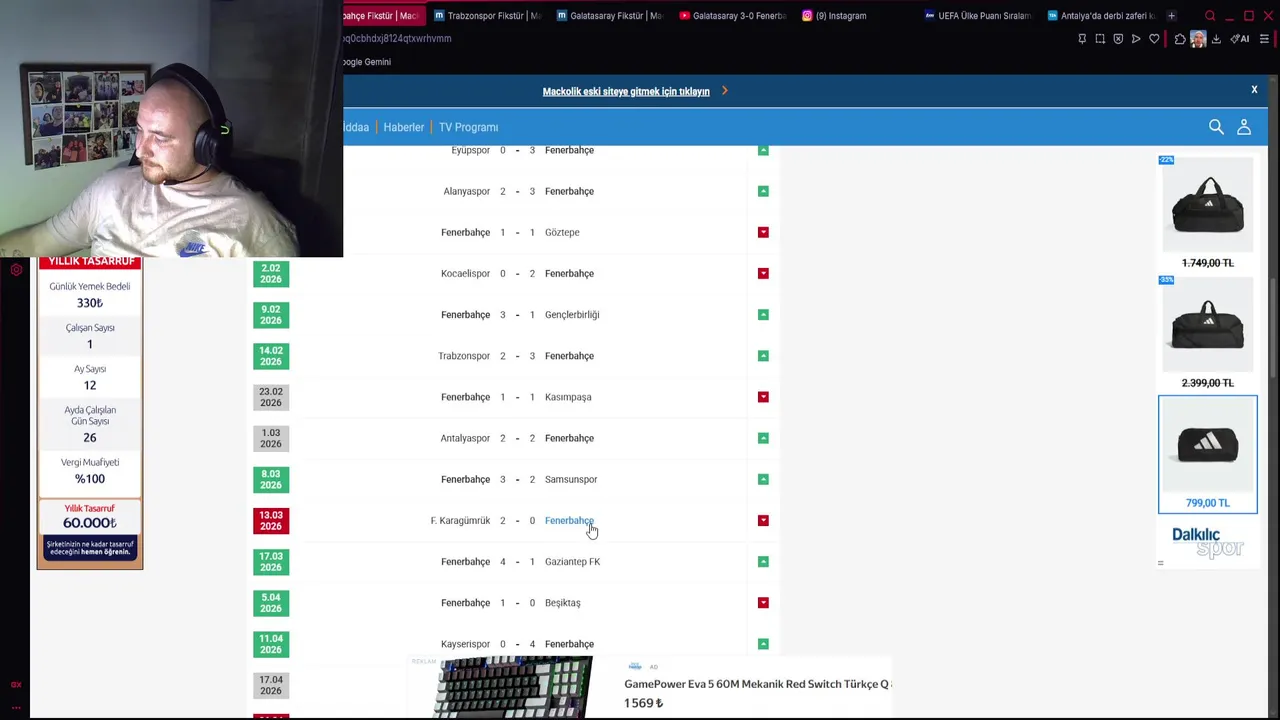Switch to Trabzonspor Fikstür tab

[487, 16]
